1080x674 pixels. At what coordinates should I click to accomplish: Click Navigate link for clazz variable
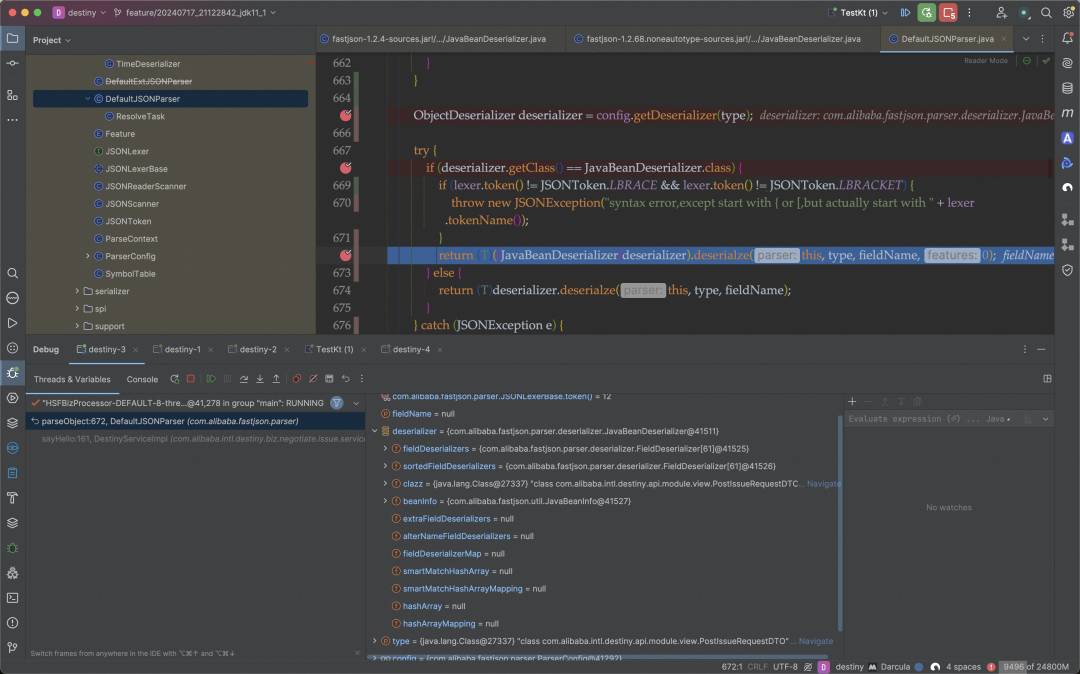[x=823, y=483]
